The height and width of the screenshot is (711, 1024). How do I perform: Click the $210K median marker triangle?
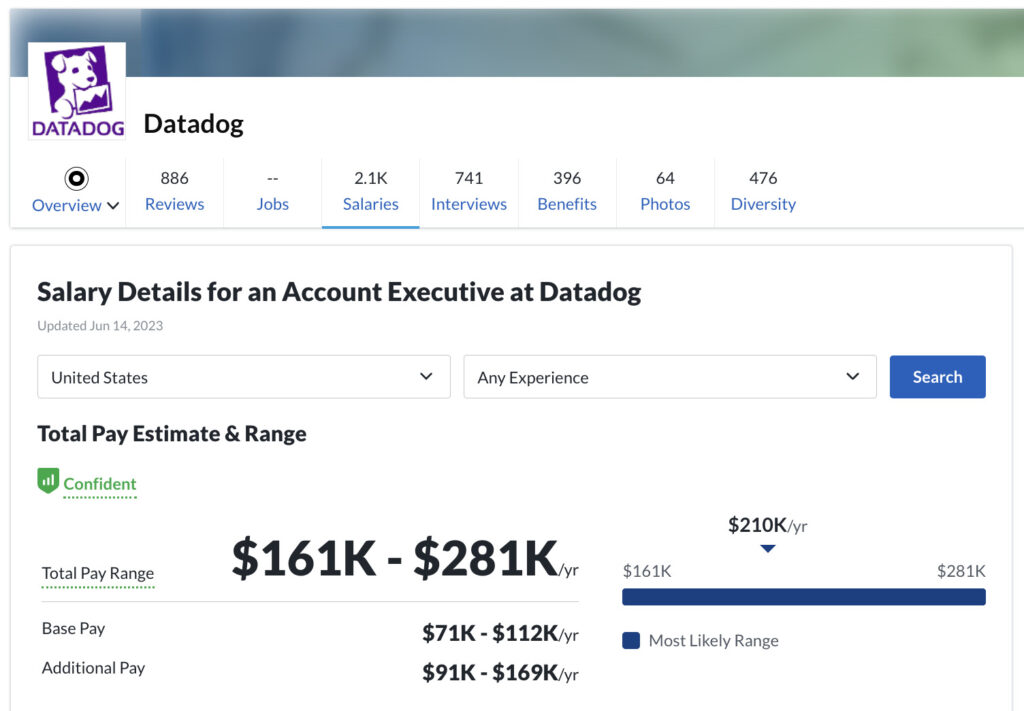768,548
